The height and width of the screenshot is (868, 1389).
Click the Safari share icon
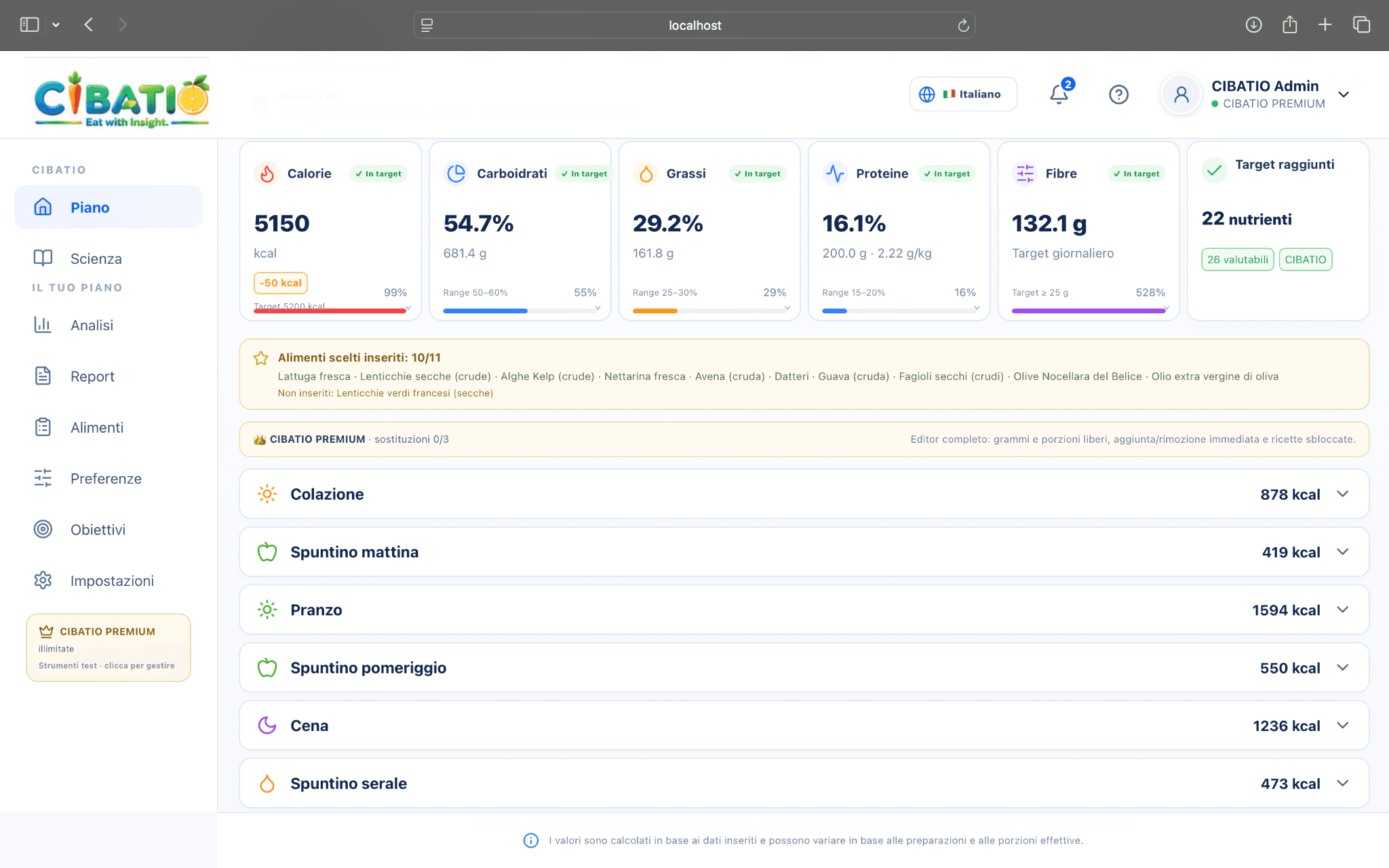click(1290, 25)
